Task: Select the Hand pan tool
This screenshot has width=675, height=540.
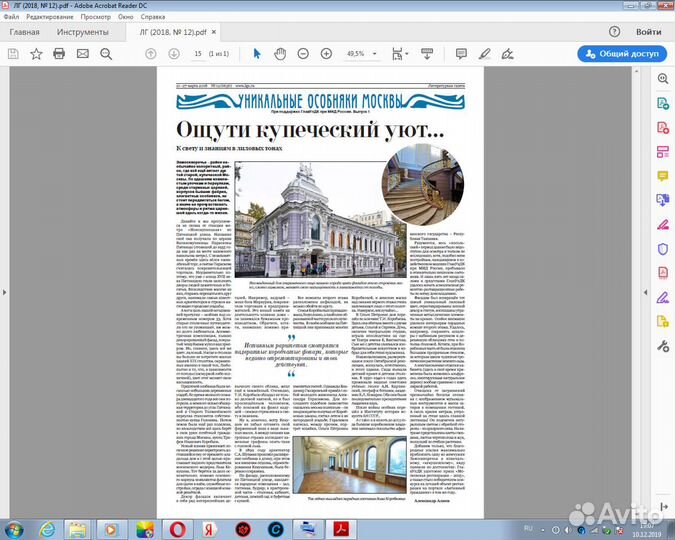Action: [281, 53]
